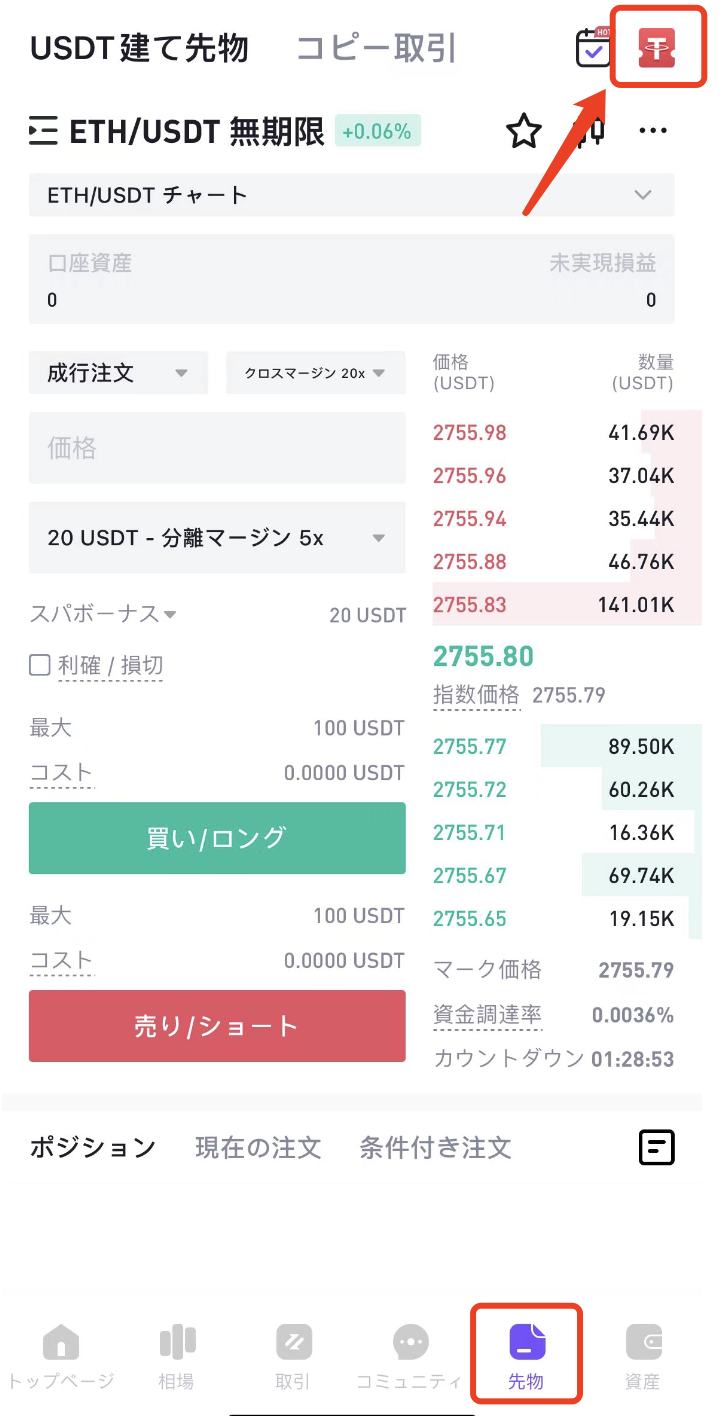Expand the ETH/USDT チャート dropdown
This screenshot has width=726, height=1416.
352,195
